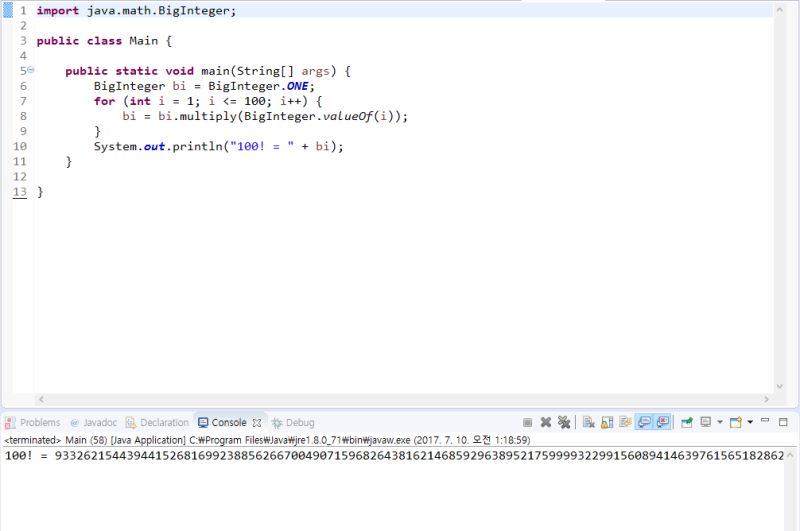
Task: Toggle show console on standard error
Action: click(662, 422)
